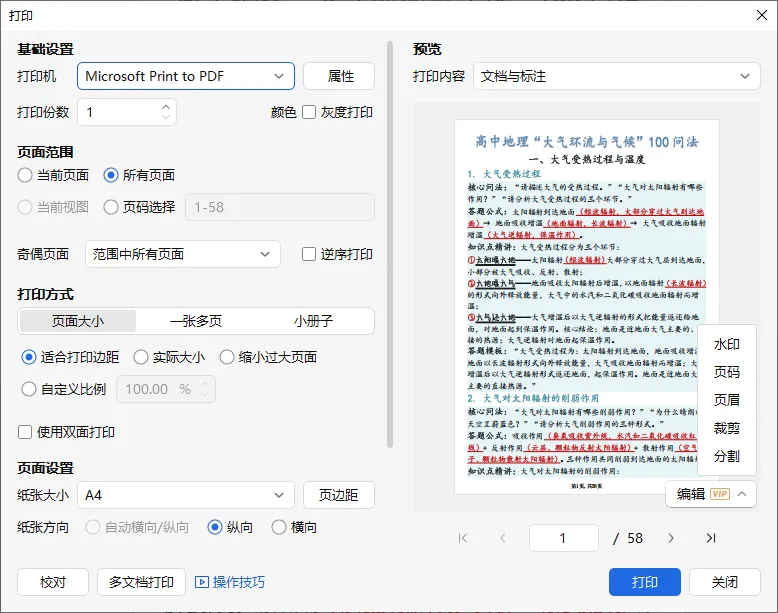This screenshot has width=778, height=613.
Task: Expand the 打印内容 dropdown
Action: (x=617, y=76)
